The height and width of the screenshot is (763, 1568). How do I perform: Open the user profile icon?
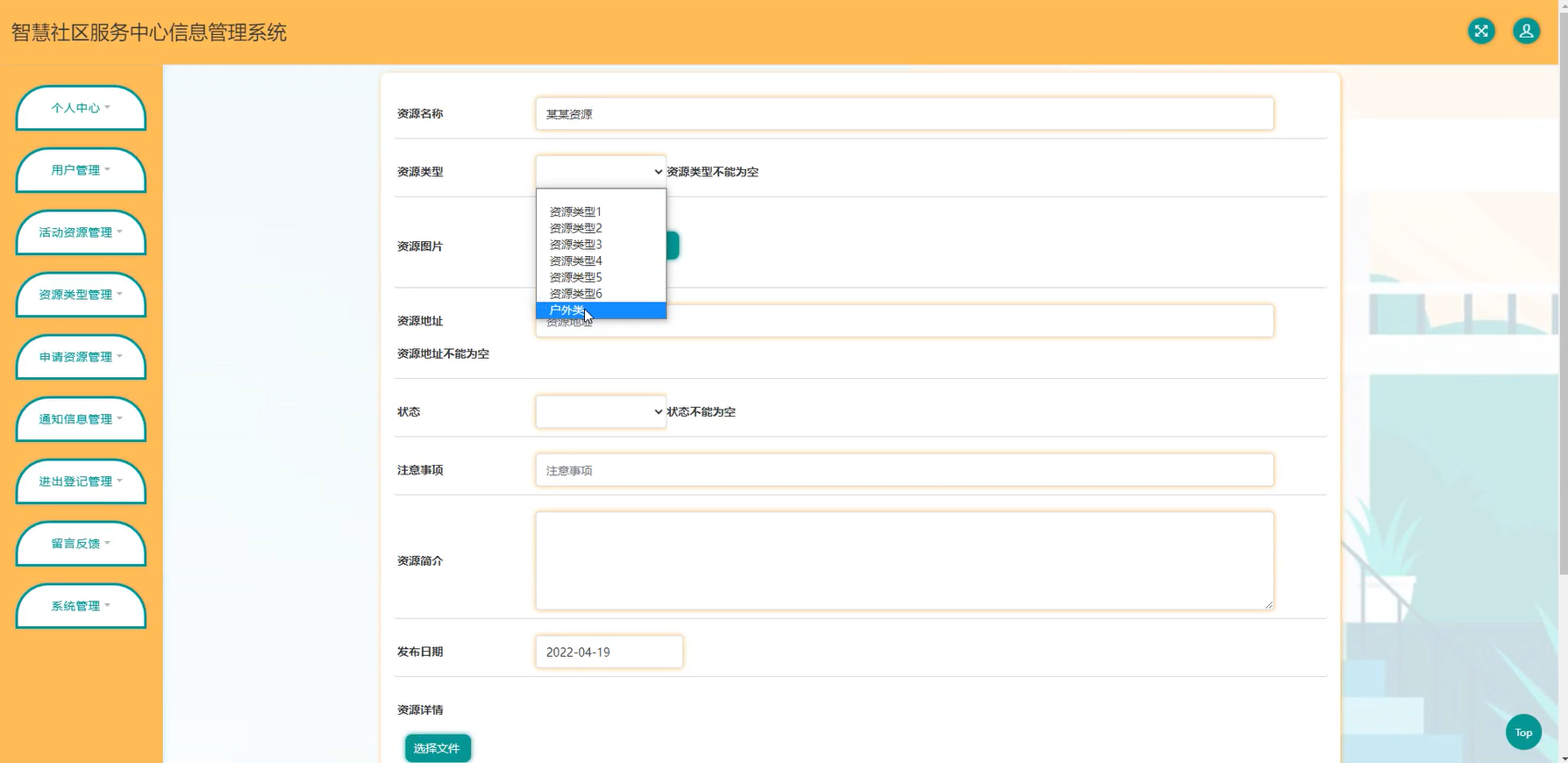tap(1526, 32)
